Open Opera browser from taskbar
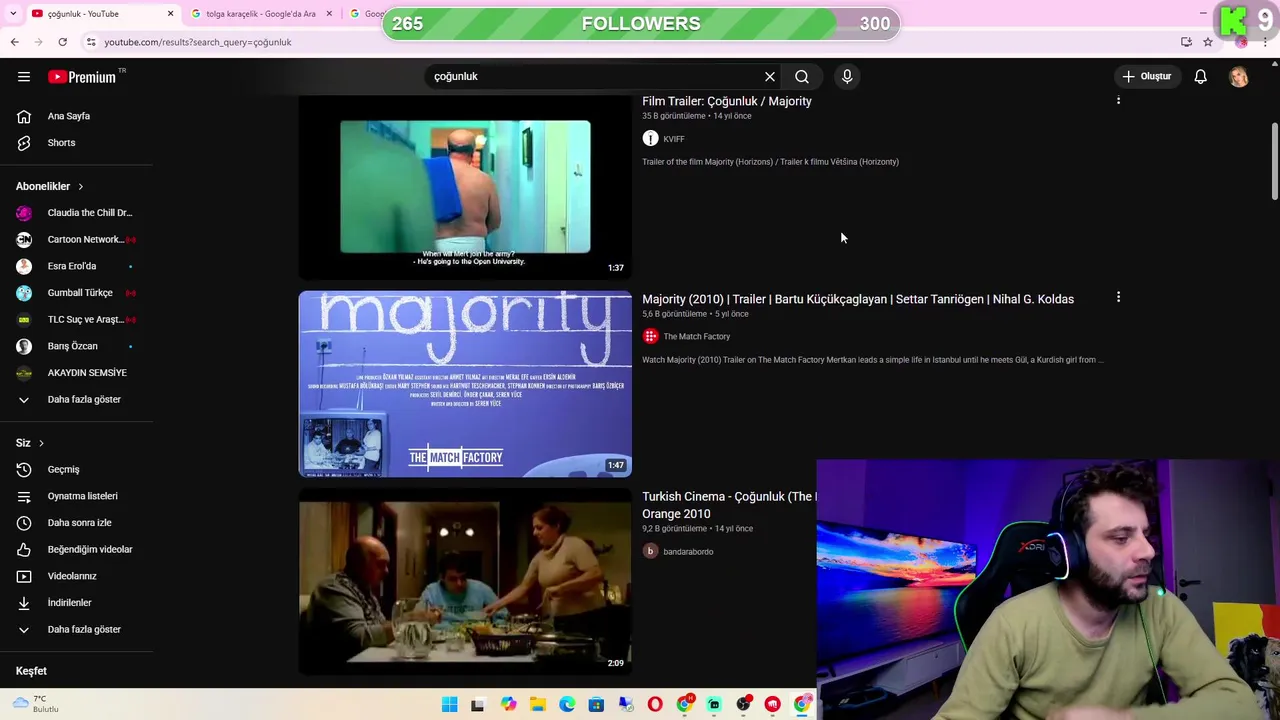1280x720 pixels. [x=655, y=705]
